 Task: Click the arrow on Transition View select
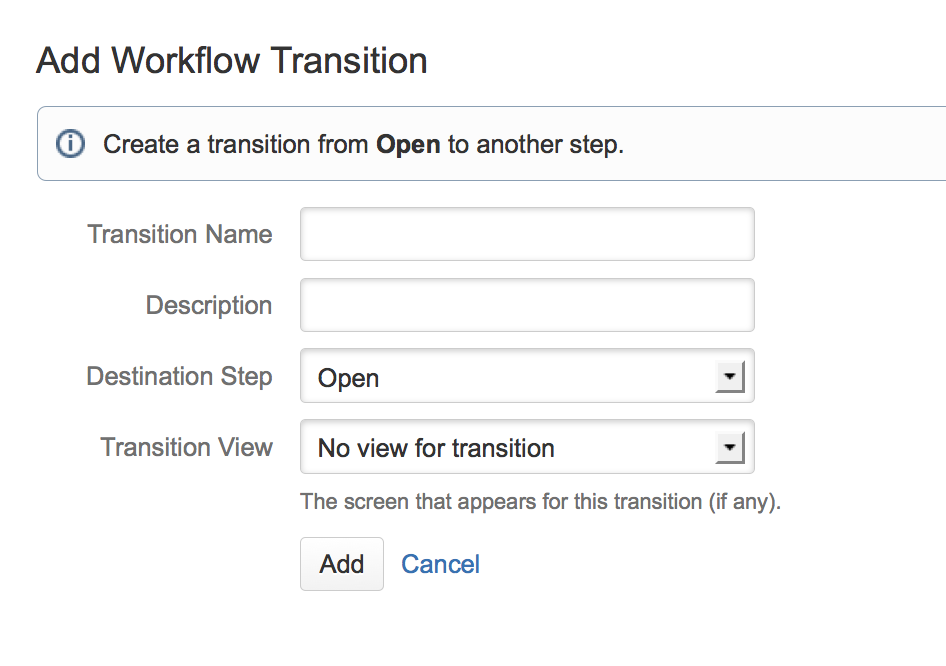click(730, 448)
